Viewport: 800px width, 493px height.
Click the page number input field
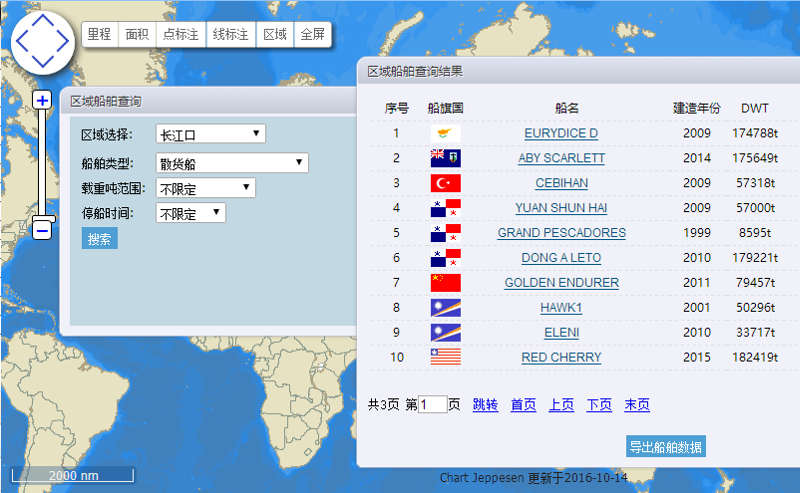coord(433,405)
